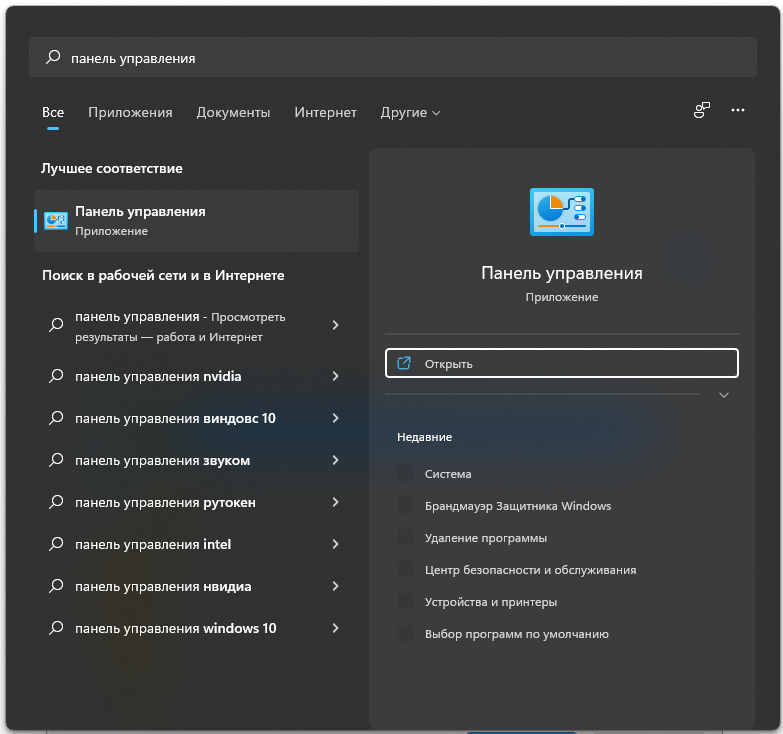Select the Все tab
Image resolution: width=783 pixels, height=734 pixels.
53,112
